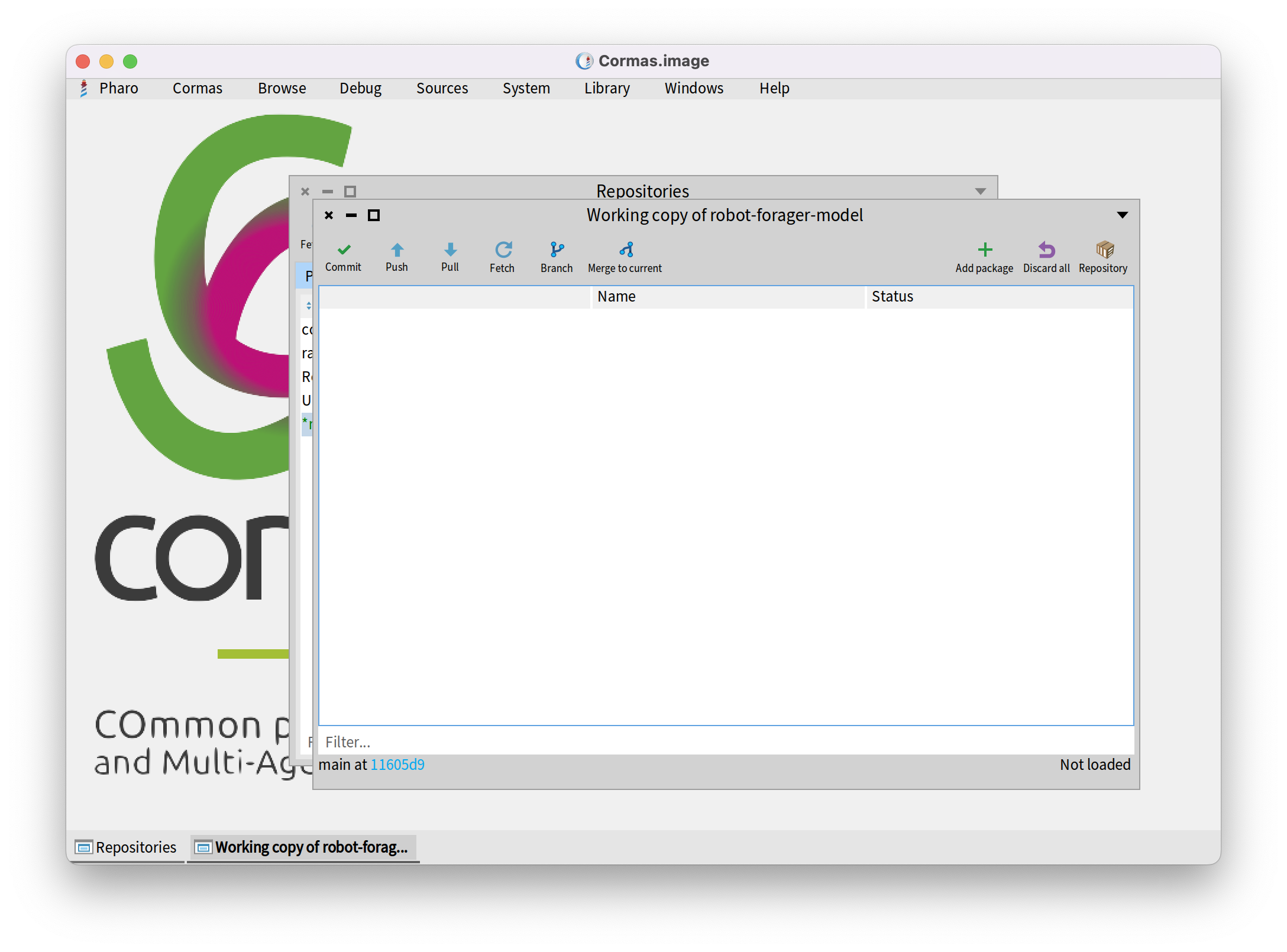Add a package with the plus icon

coord(985,250)
